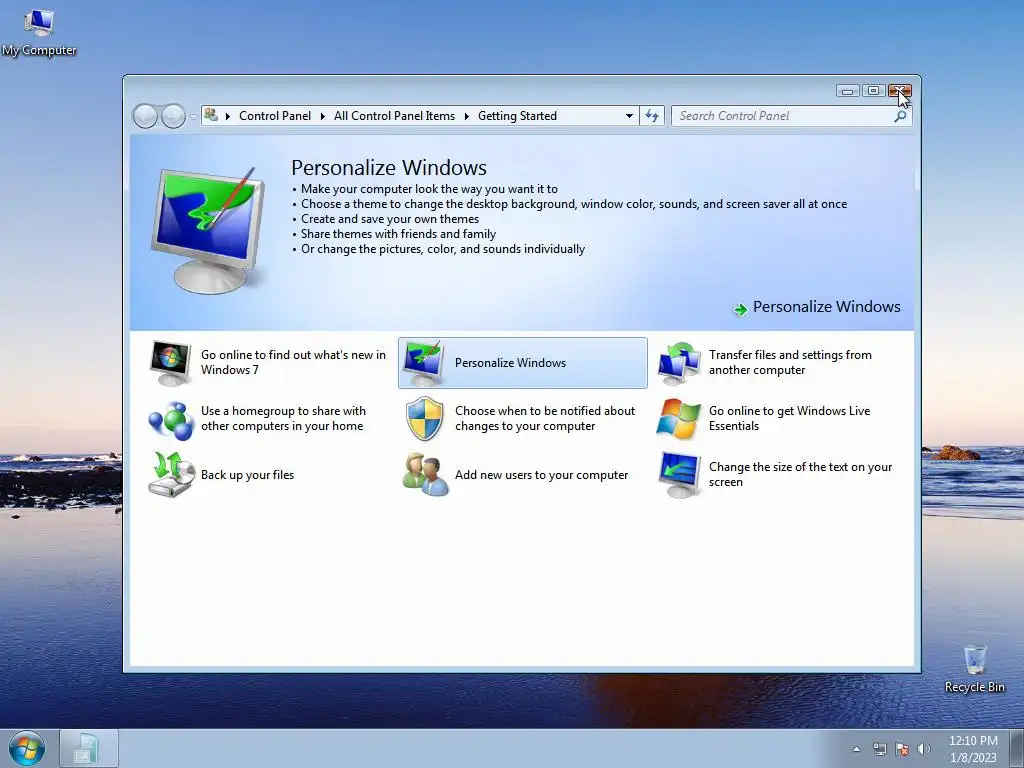
Task: Click the pinned taskbar Control Panel window button
Action: pos(89,748)
